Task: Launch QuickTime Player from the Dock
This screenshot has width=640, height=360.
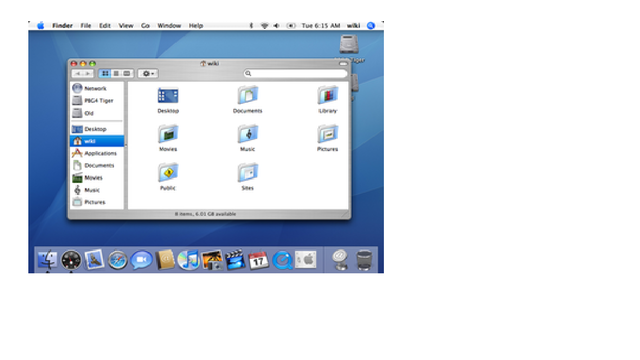Action: pos(282,260)
